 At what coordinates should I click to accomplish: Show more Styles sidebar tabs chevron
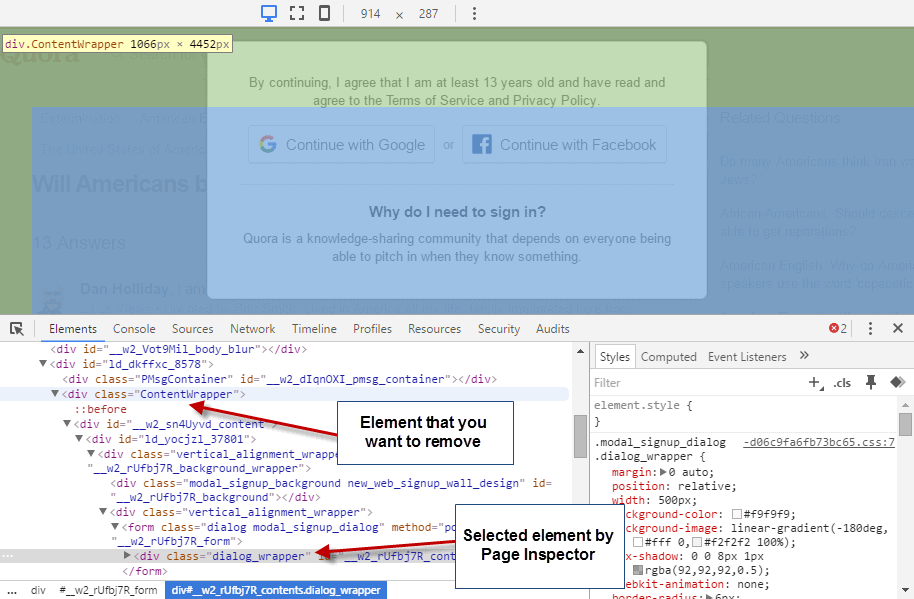point(804,355)
